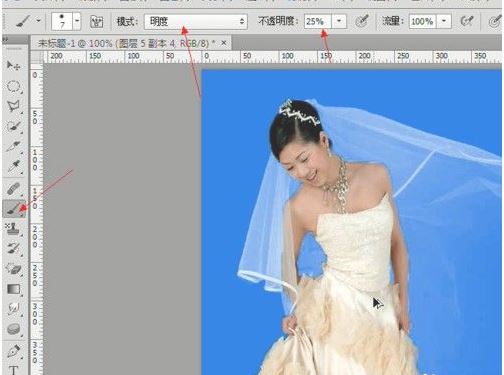Click the ruler origin corner box
Viewport: 504px width, 375px height.
pos(37,57)
